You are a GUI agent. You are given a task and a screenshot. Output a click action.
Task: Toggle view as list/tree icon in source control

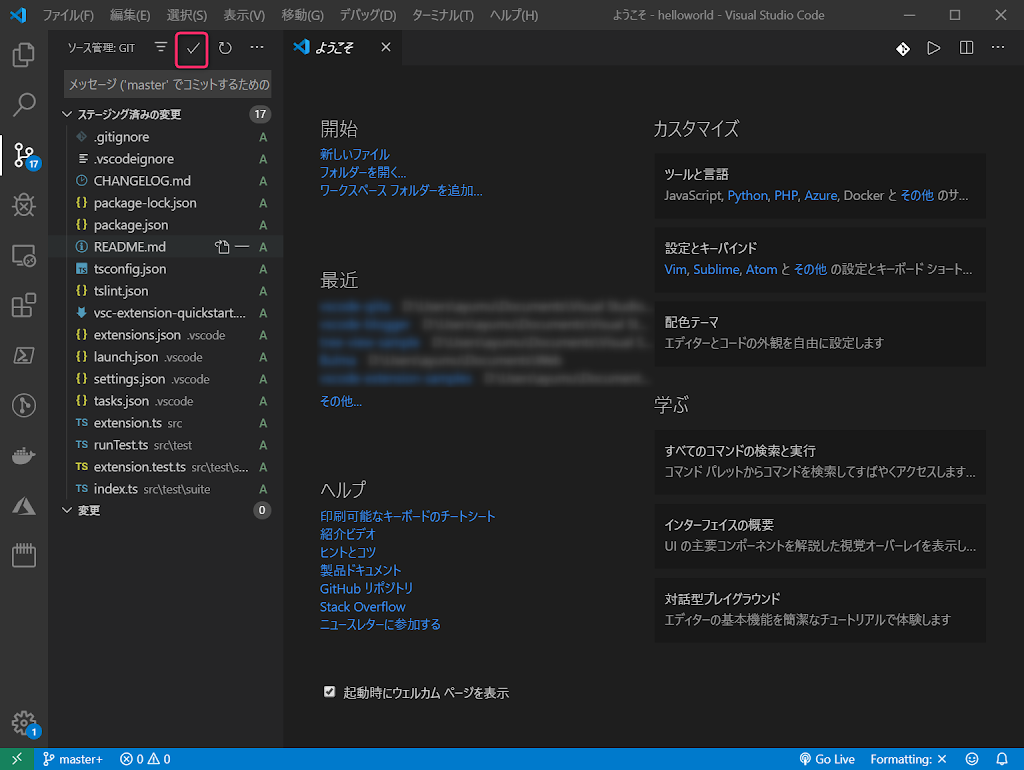(x=161, y=47)
